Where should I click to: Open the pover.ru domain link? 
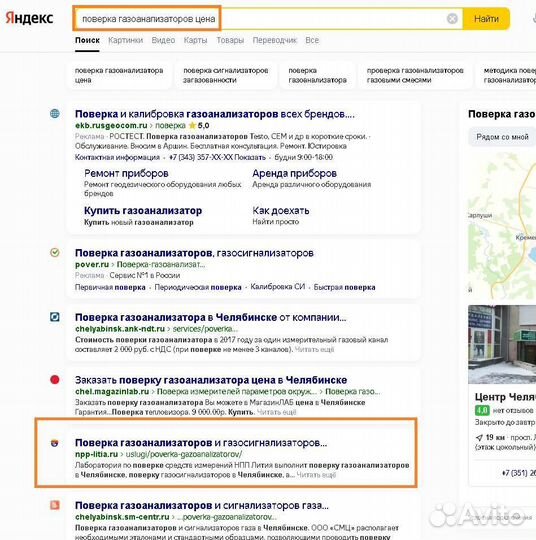coord(92,264)
